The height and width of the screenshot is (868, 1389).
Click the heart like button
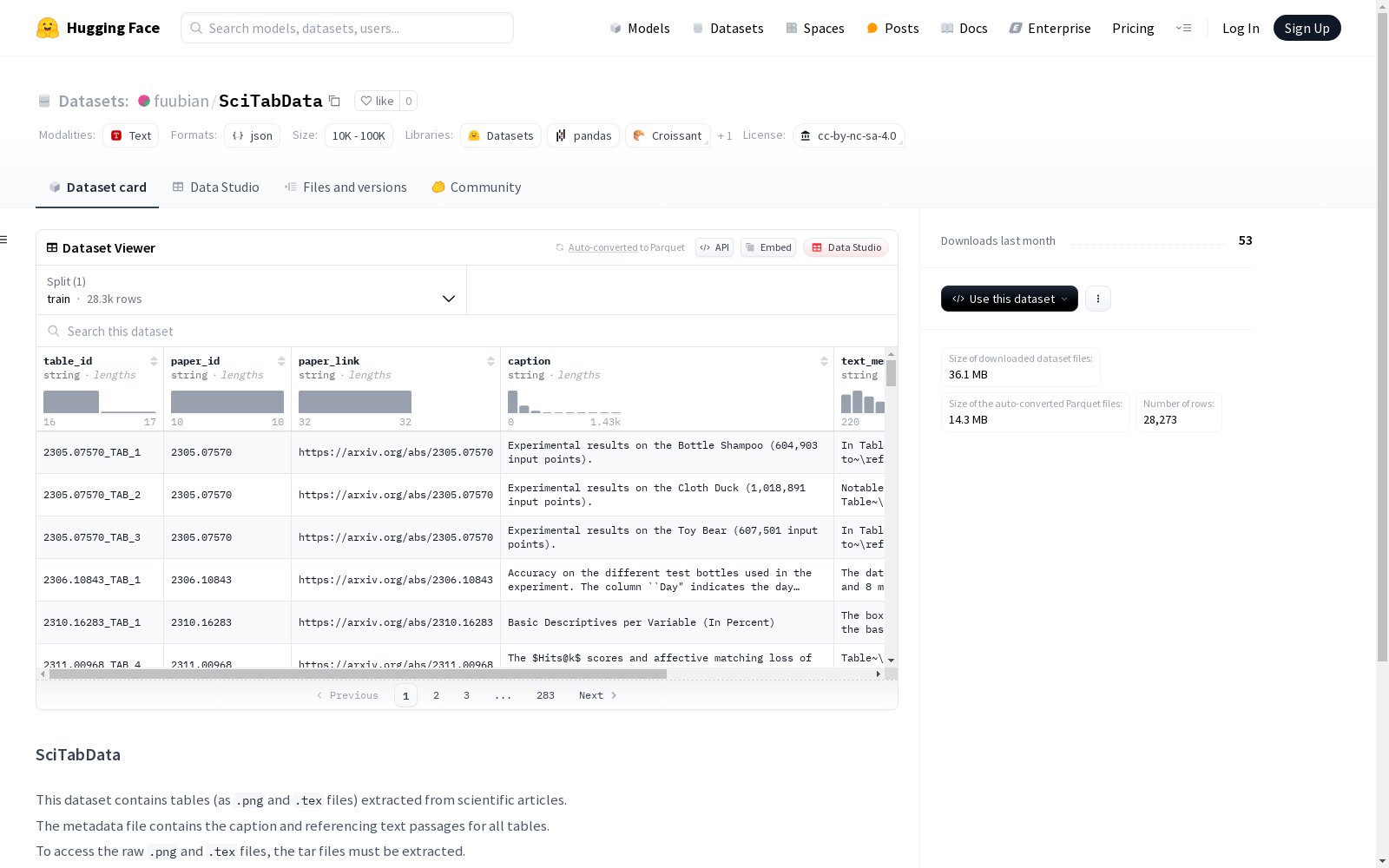coord(377,101)
